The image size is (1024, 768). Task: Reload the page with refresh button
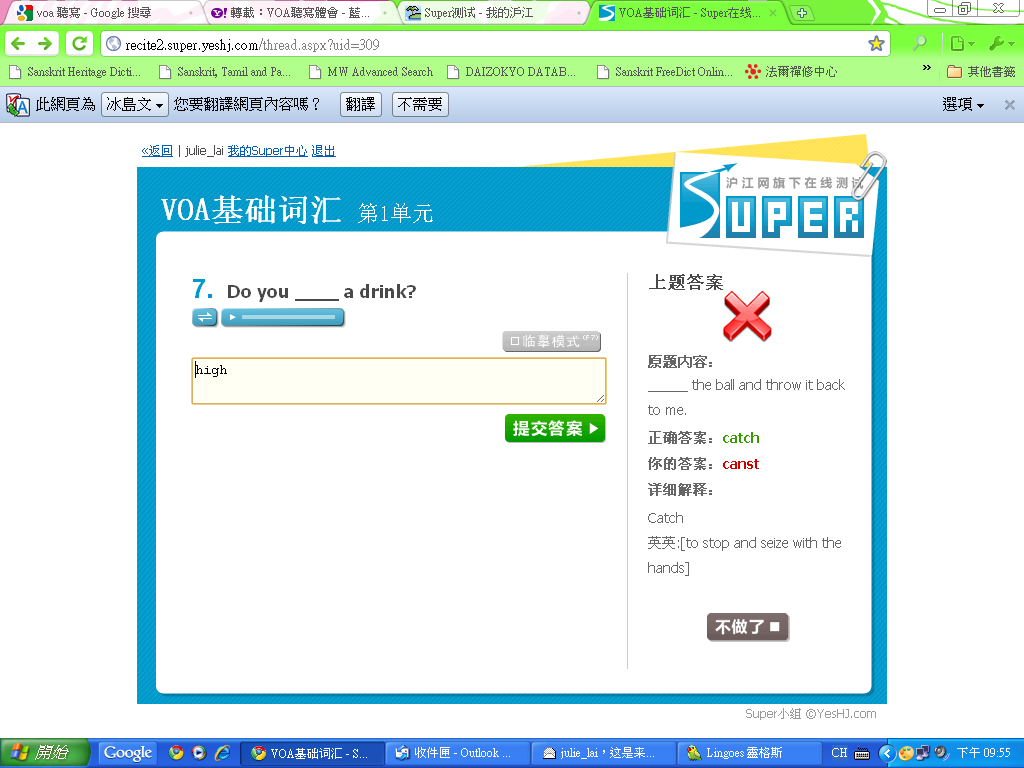[78, 44]
